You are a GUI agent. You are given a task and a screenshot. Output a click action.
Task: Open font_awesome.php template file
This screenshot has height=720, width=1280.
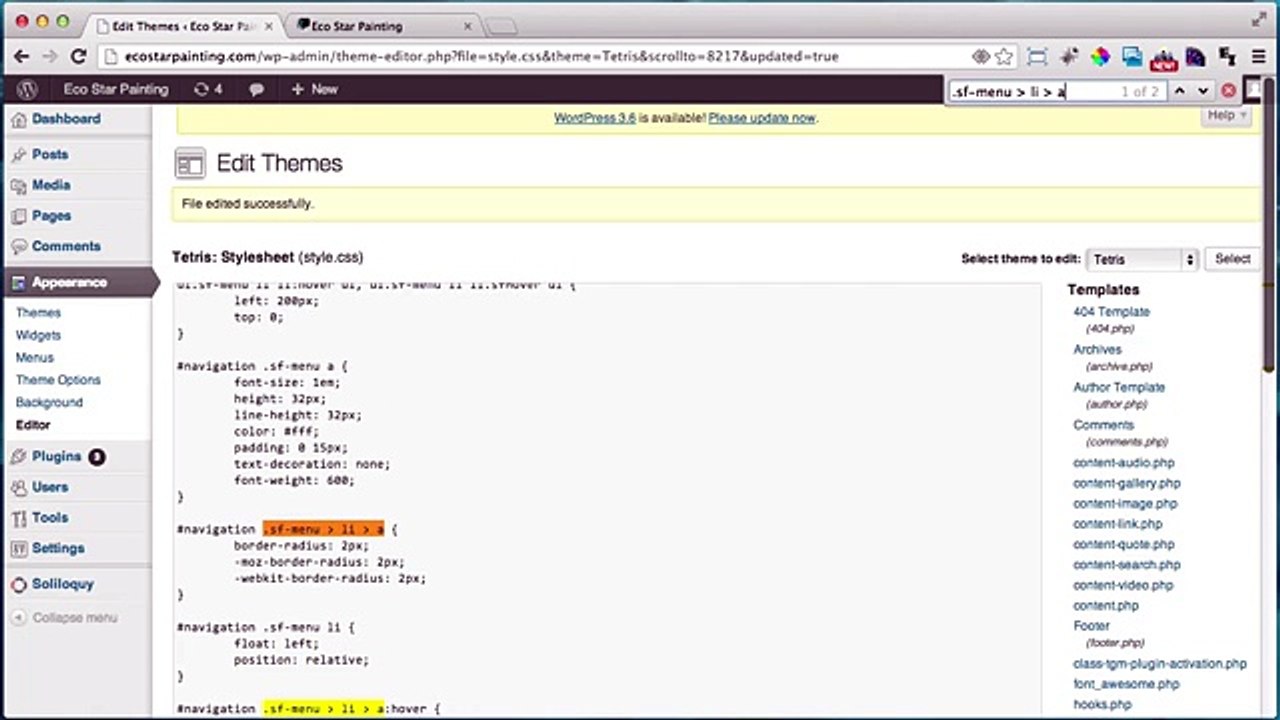(x=1126, y=684)
